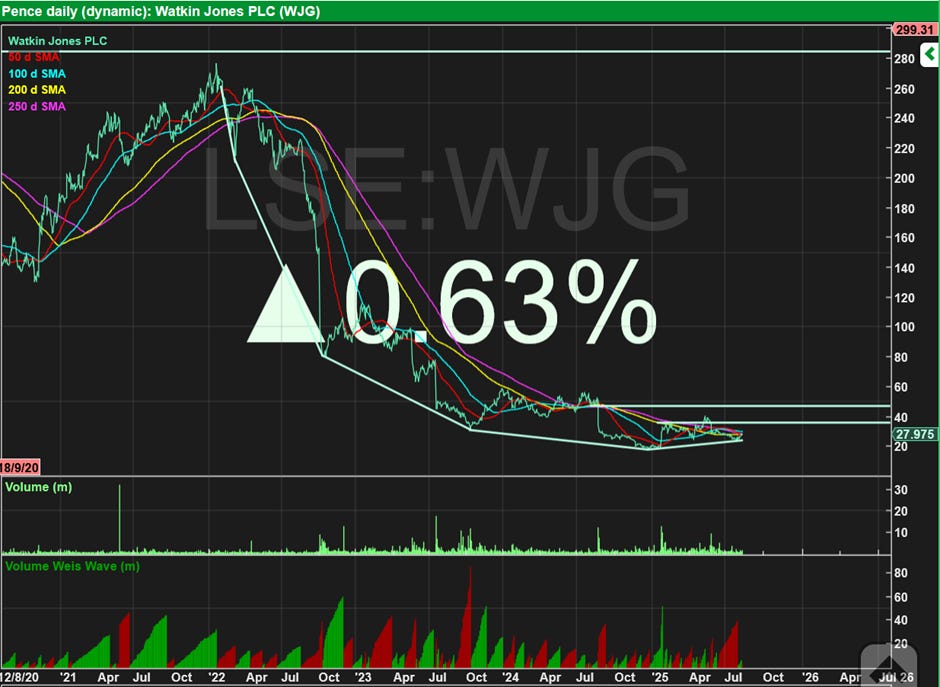Click the green left chevron panel toggle

(x=930, y=55)
